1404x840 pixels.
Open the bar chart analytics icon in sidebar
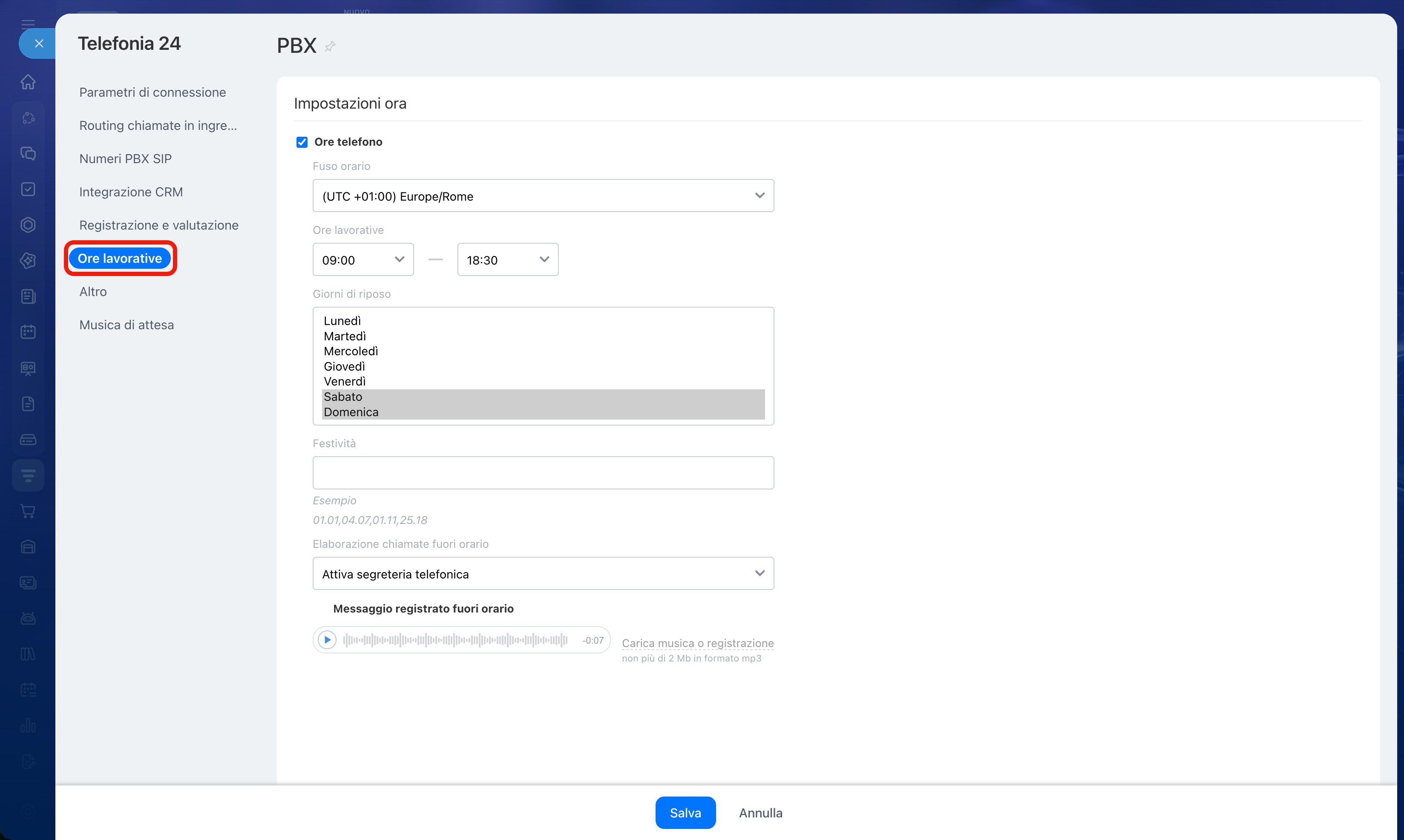tap(28, 726)
